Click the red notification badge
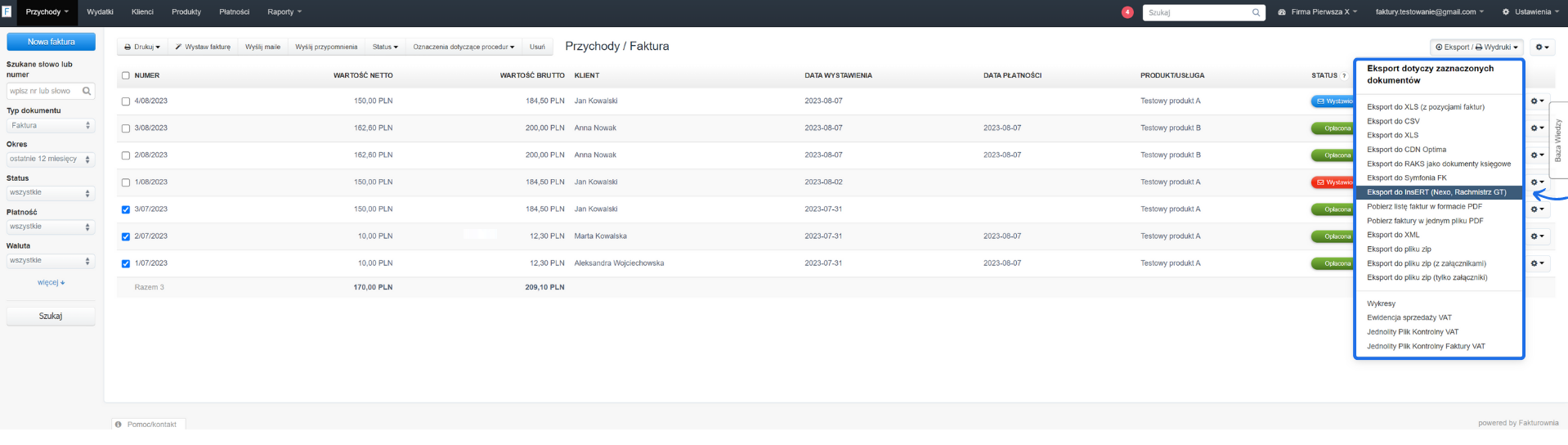 [x=1127, y=12]
